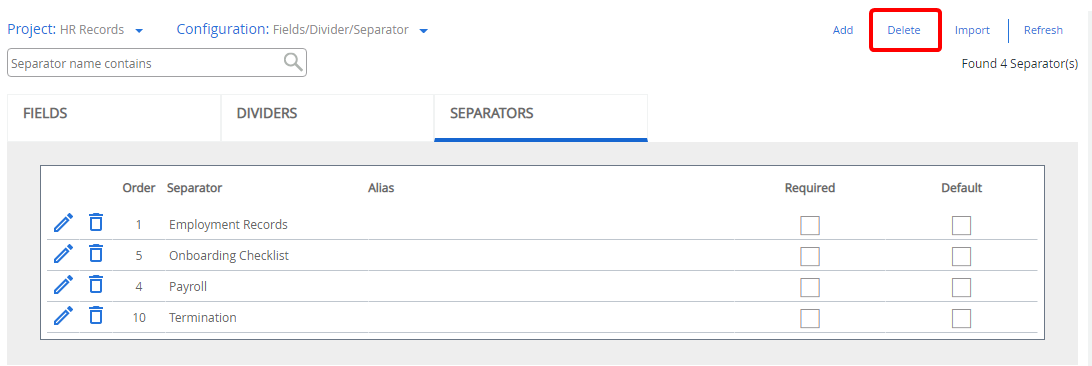This screenshot has width=1092, height=366.
Task: Tick Required checkbox for Termination
Action: 810,318
